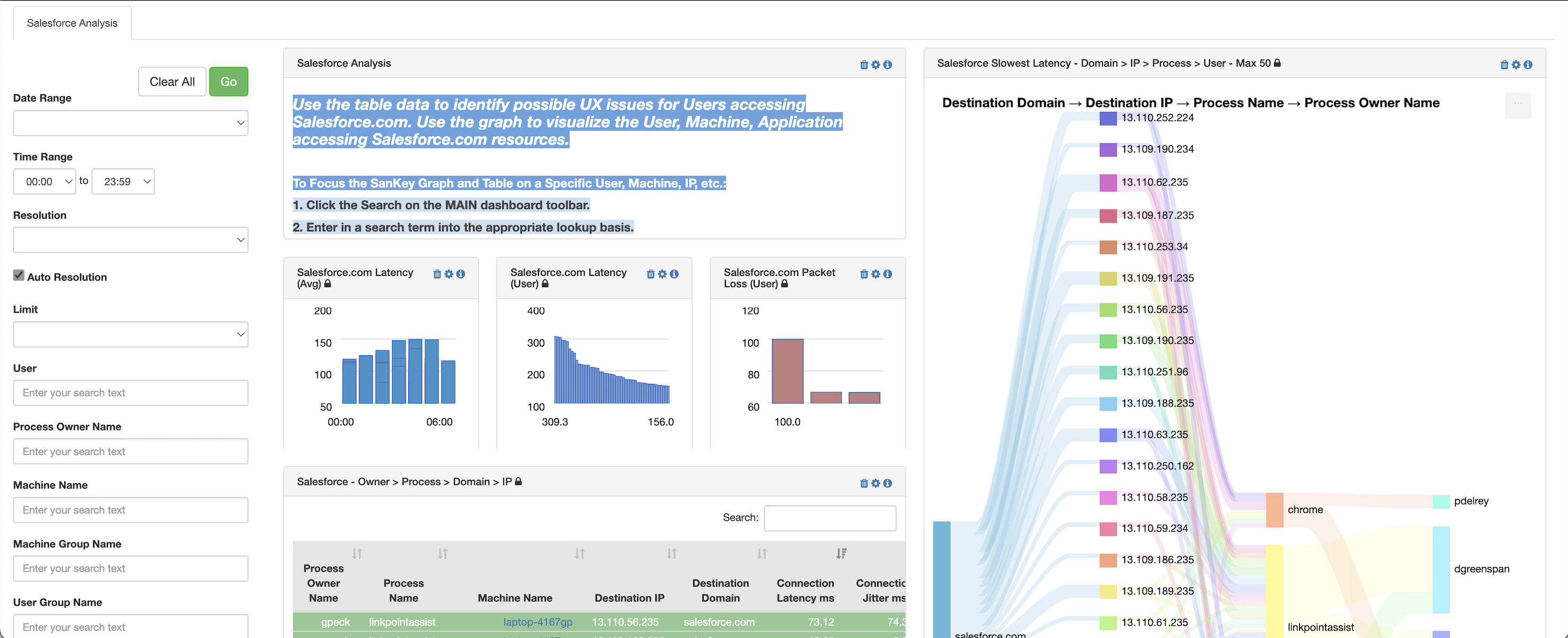Expand the Resolution dropdown
1568x638 pixels.
tap(131, 240)
